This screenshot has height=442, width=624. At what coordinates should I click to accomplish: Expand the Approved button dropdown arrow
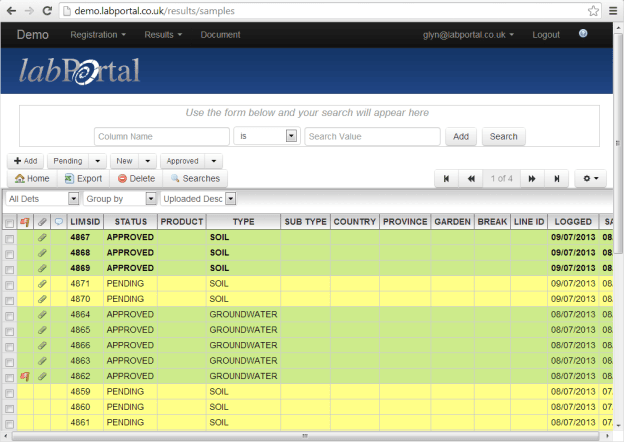pos(214,161)
